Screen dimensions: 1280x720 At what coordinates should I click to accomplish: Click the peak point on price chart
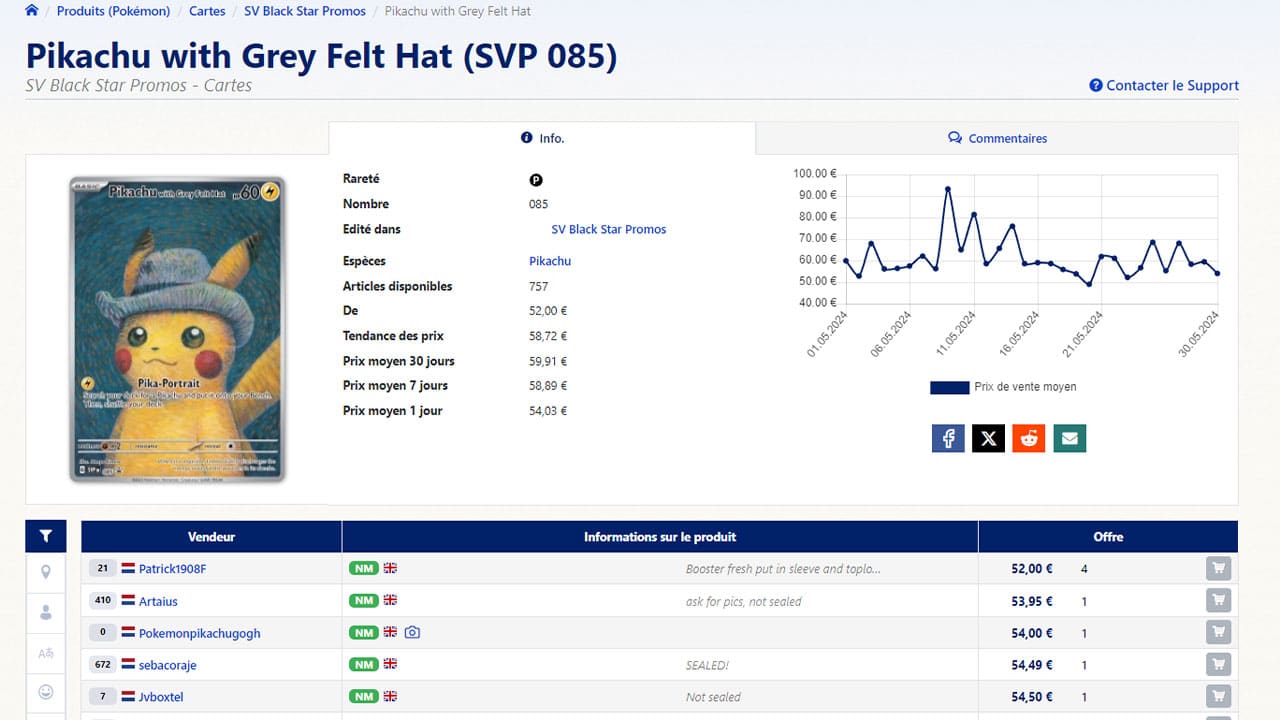click(x=947, y=188)
